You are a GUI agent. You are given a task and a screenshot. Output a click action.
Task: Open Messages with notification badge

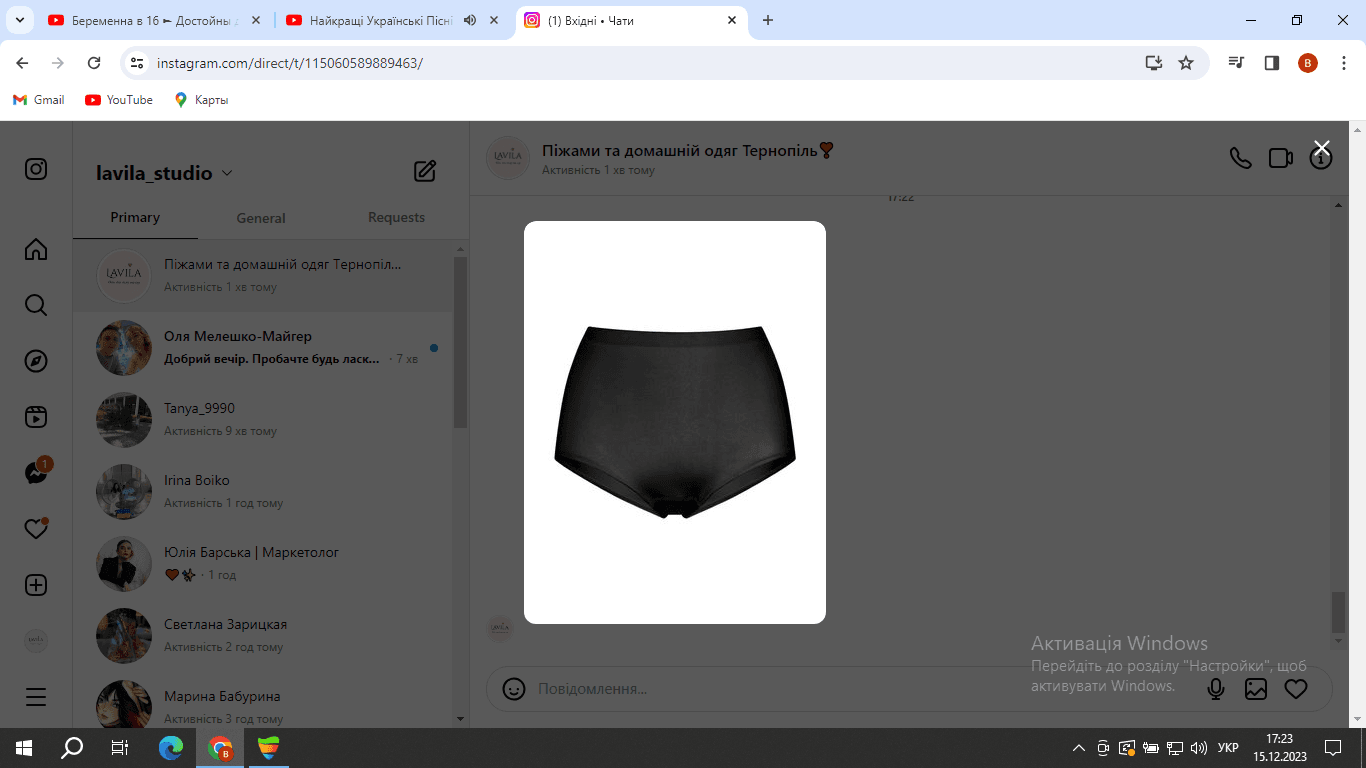pyautogui.click(x=37, y=472)
